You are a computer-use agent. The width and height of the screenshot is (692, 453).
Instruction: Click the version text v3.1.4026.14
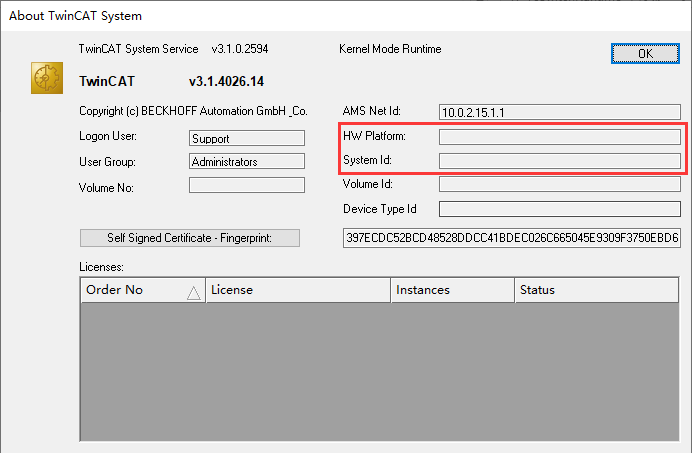pos(226,81)
